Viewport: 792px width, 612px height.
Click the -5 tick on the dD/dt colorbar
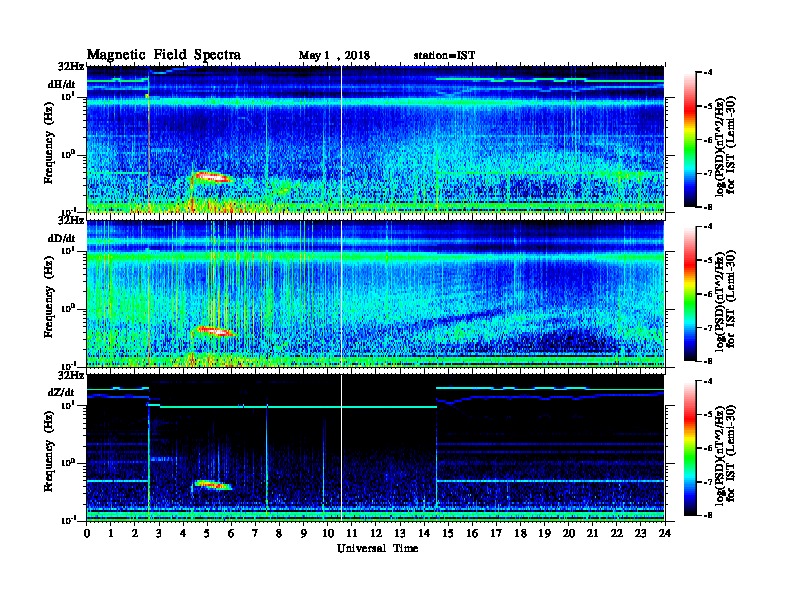point(709,261)
